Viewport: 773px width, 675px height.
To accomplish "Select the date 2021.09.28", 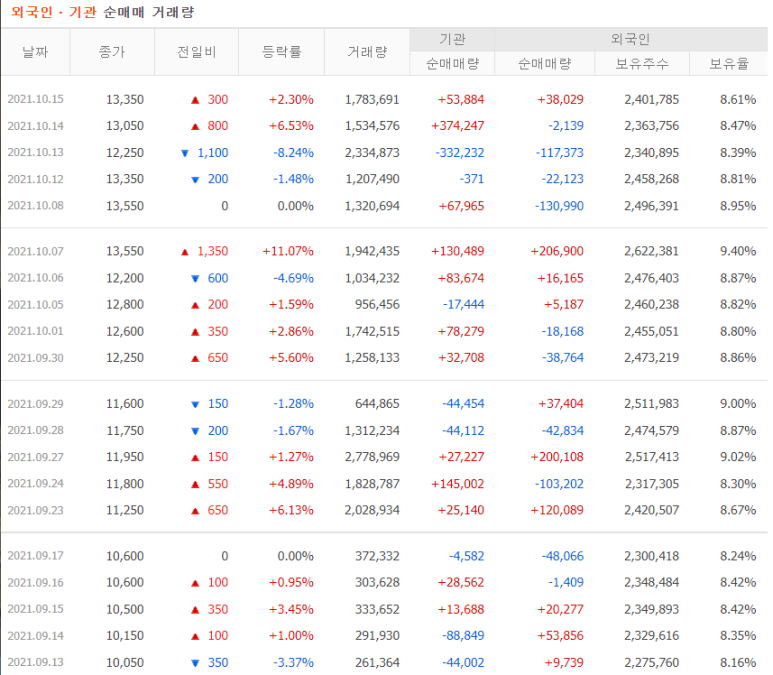I will click(x=35, y=430).
